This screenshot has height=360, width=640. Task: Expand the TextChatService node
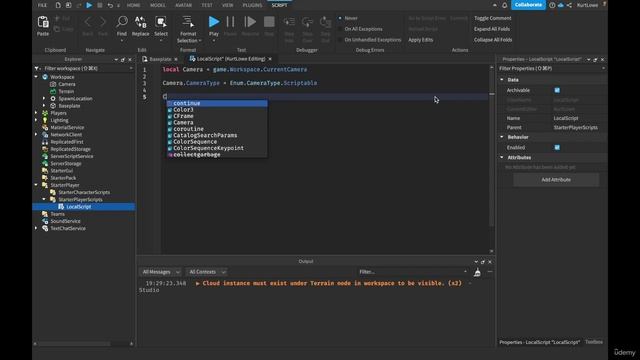[x=36, y=229]
